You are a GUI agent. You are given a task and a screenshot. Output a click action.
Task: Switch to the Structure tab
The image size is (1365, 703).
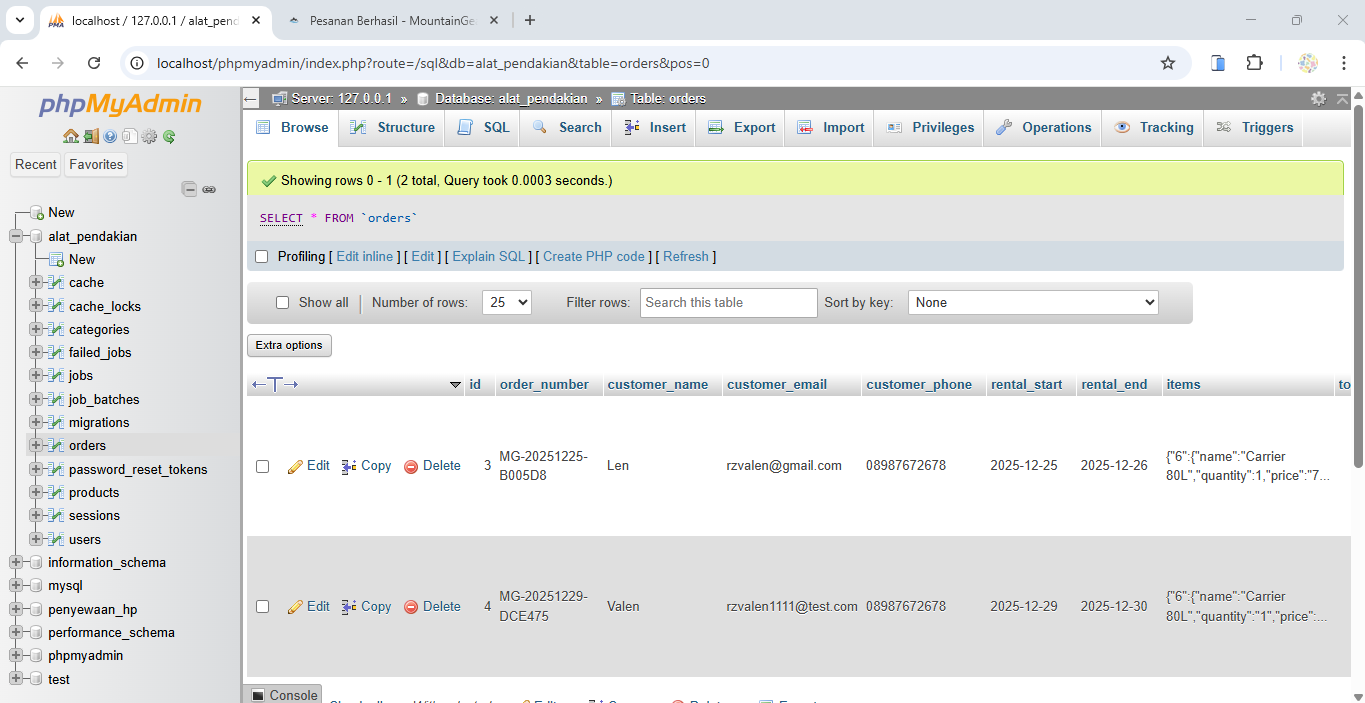click(x=391, y=127)
